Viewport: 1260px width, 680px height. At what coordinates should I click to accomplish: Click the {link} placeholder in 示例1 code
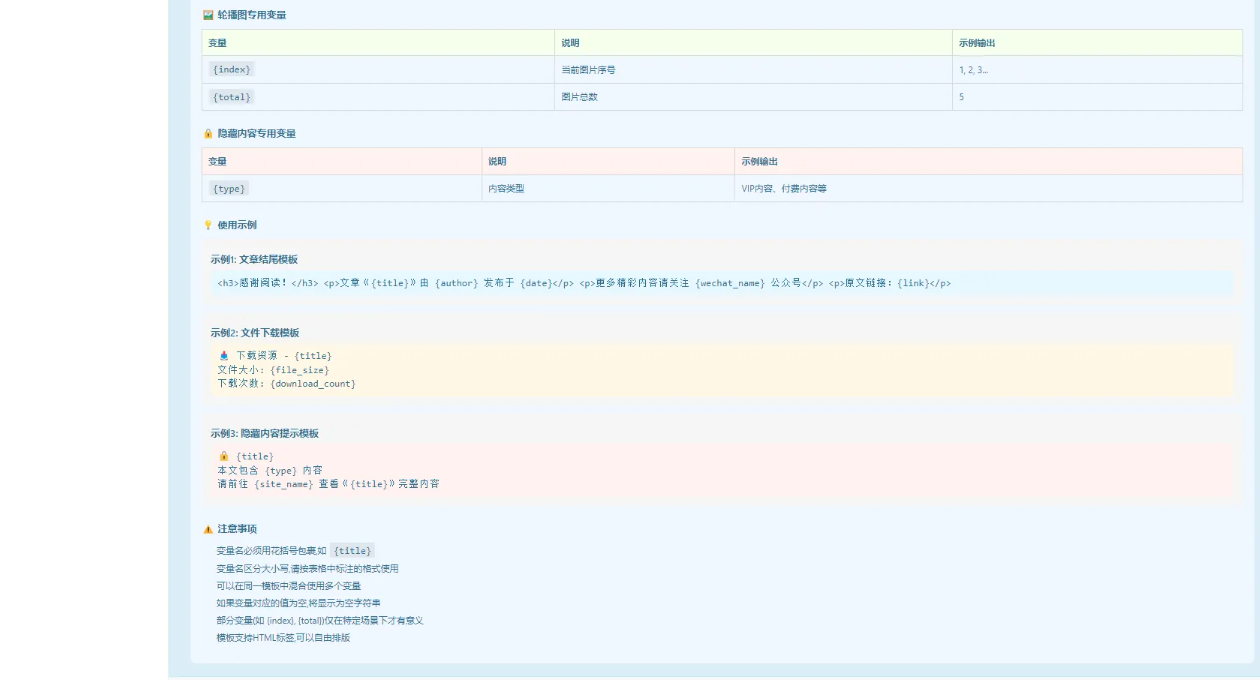912,283
